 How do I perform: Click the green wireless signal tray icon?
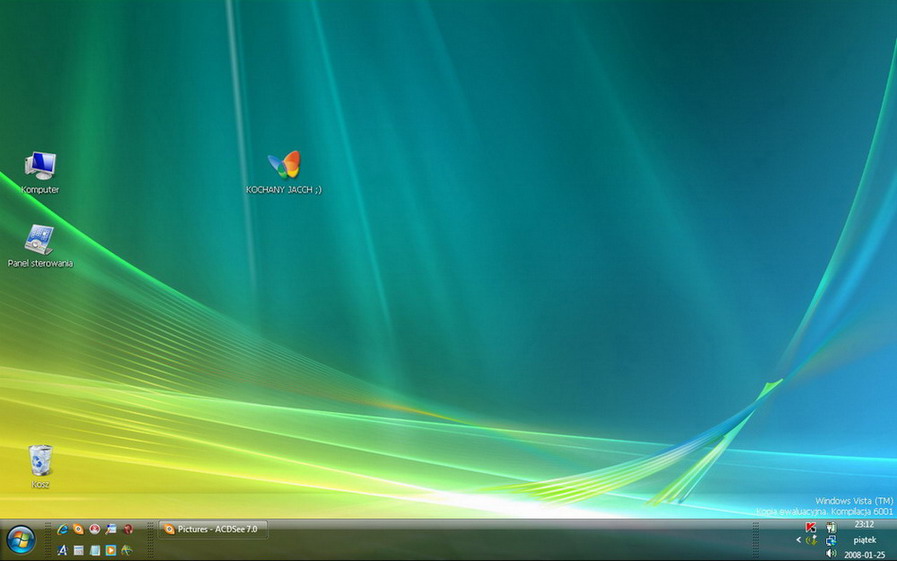click(811, 540)
